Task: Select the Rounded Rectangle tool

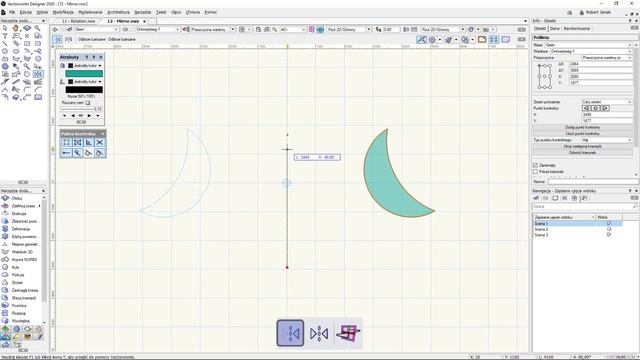Action: click(x=38, y=44)
